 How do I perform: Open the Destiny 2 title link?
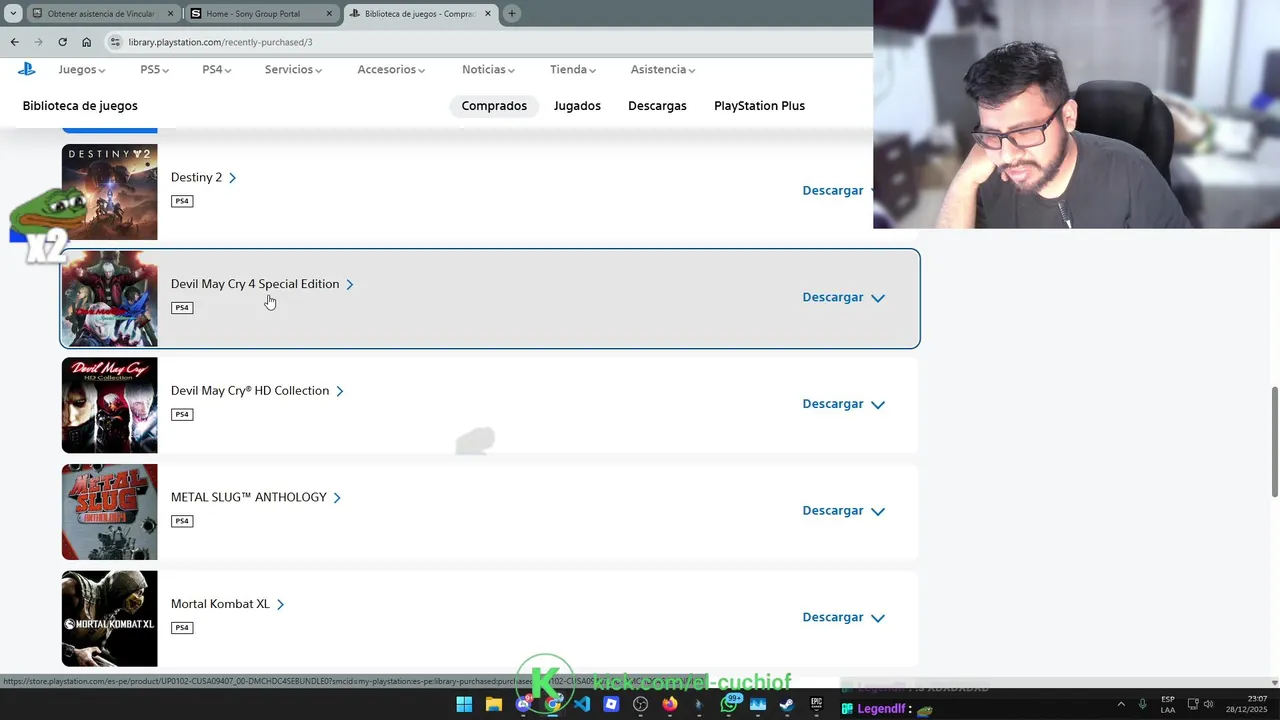(x=203, y=177)
